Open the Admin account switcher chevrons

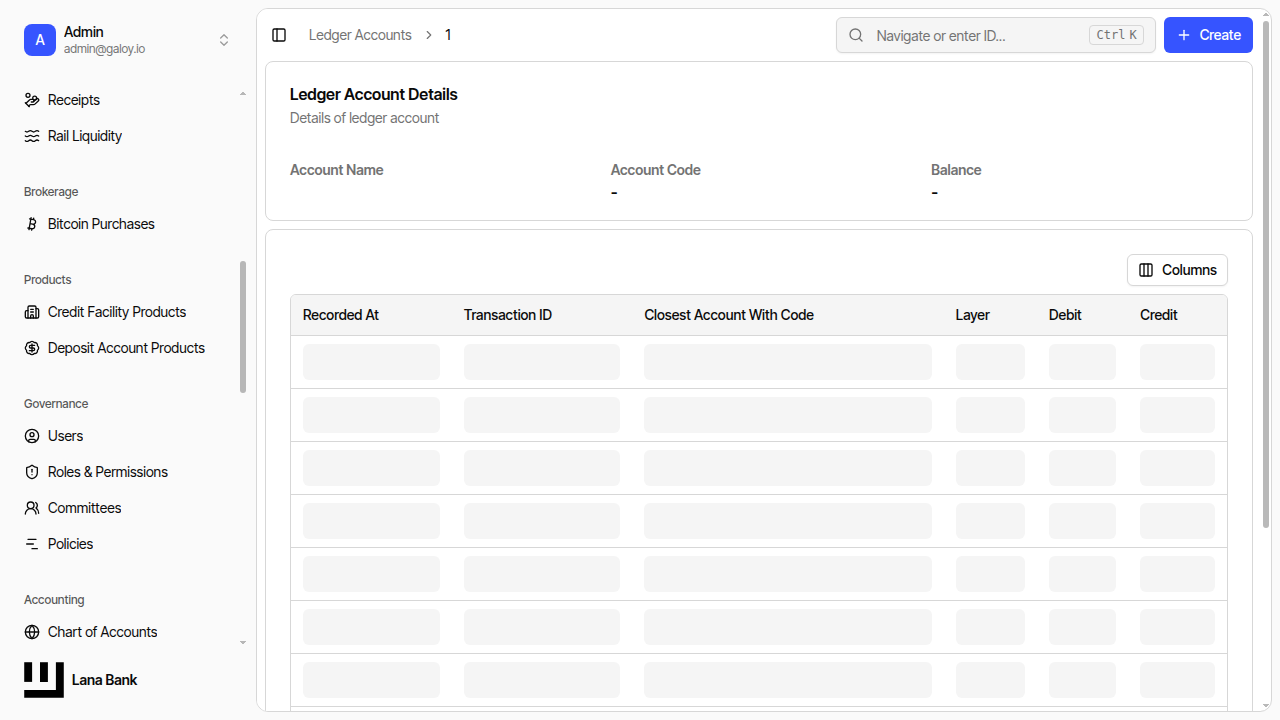pos(224,40)
